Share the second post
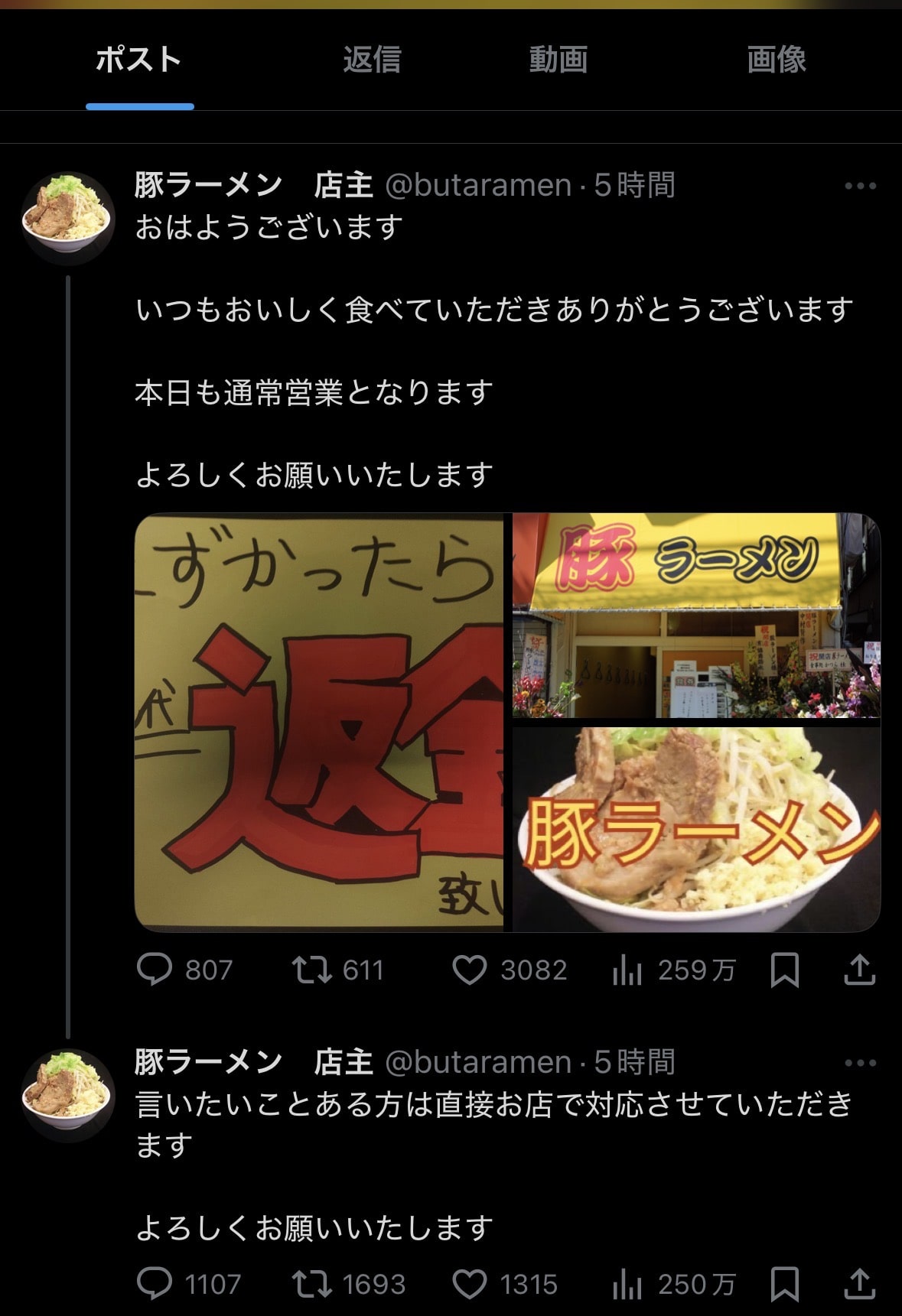902x1316 pixels. pyautogui.click(x=859, y=1283)
